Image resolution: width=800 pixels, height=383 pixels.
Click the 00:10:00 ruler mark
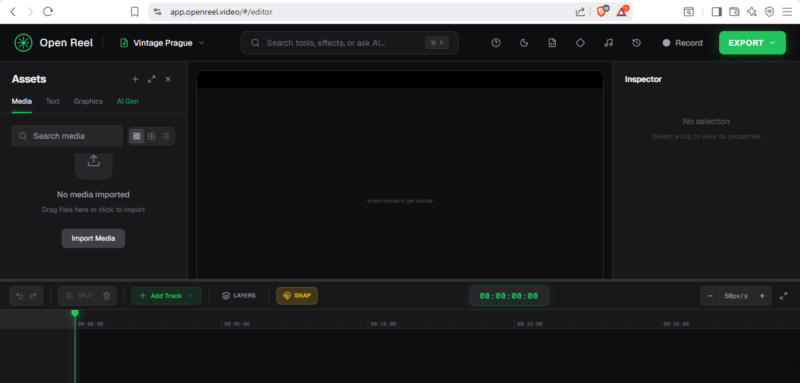[383, 324]
